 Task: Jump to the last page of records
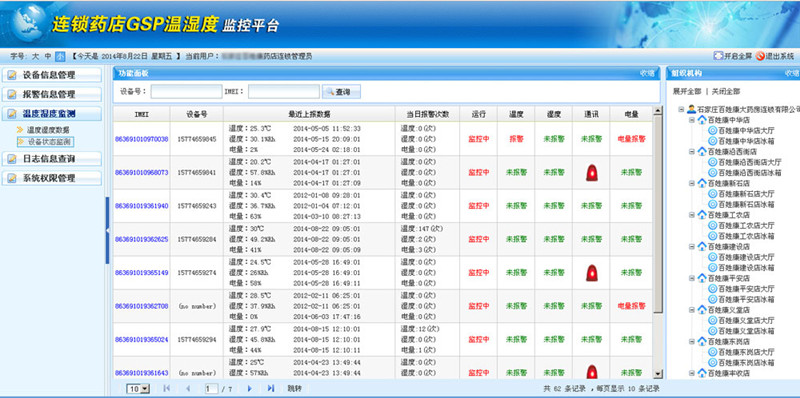(x=271, y=389)
